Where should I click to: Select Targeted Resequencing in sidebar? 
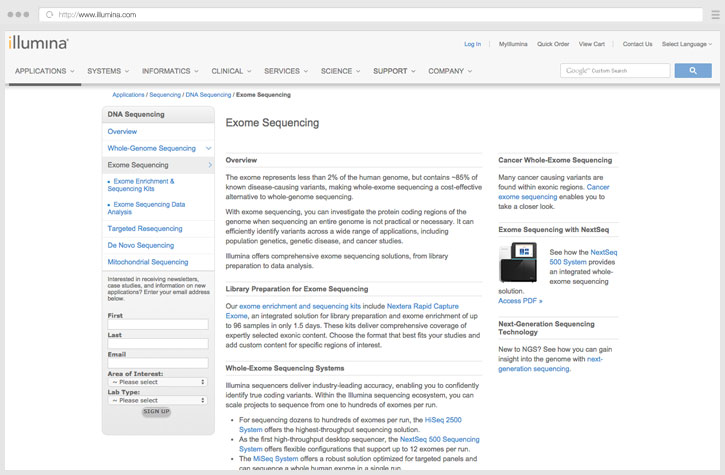[145, 229]
